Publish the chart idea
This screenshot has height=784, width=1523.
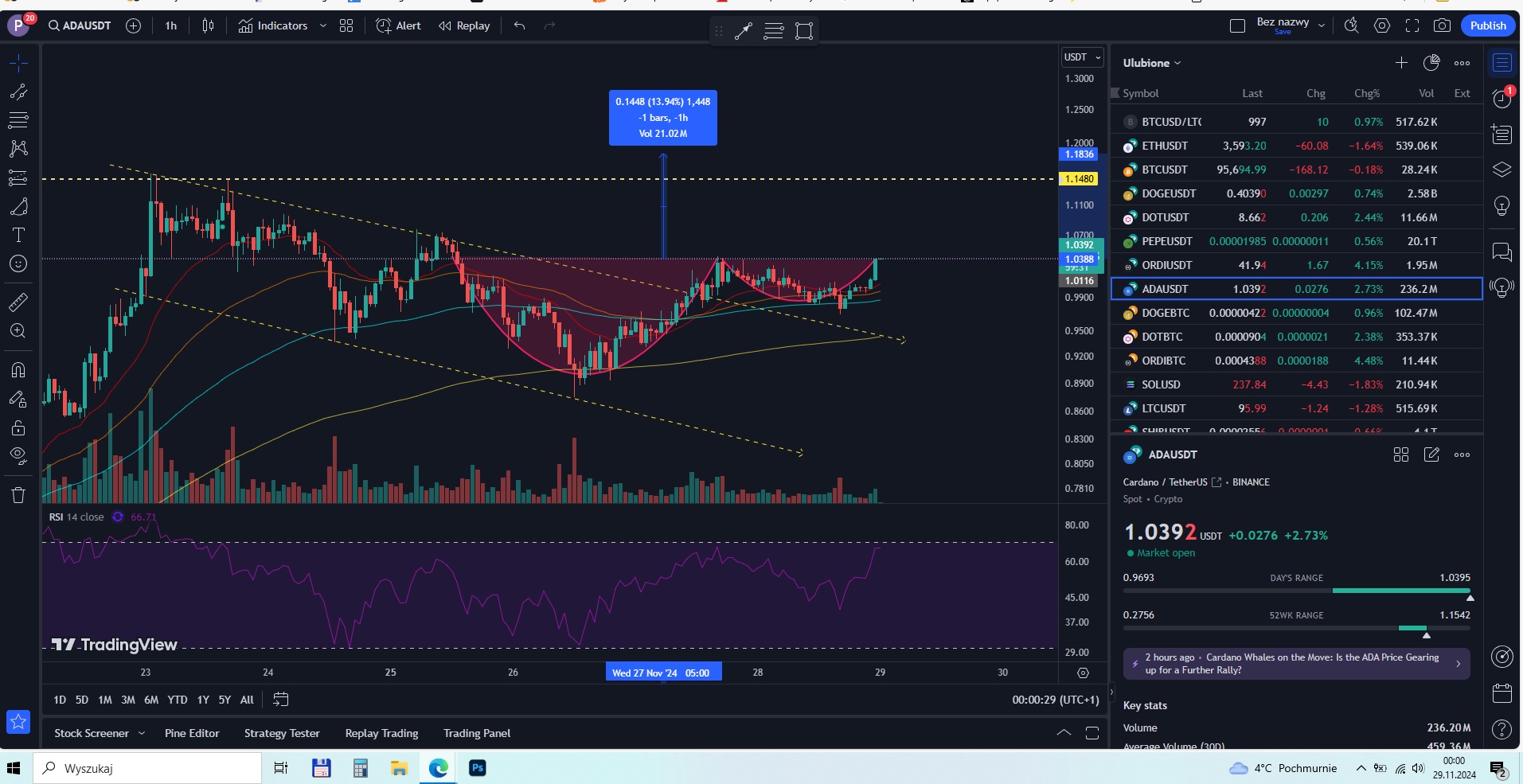[1488, 25]
